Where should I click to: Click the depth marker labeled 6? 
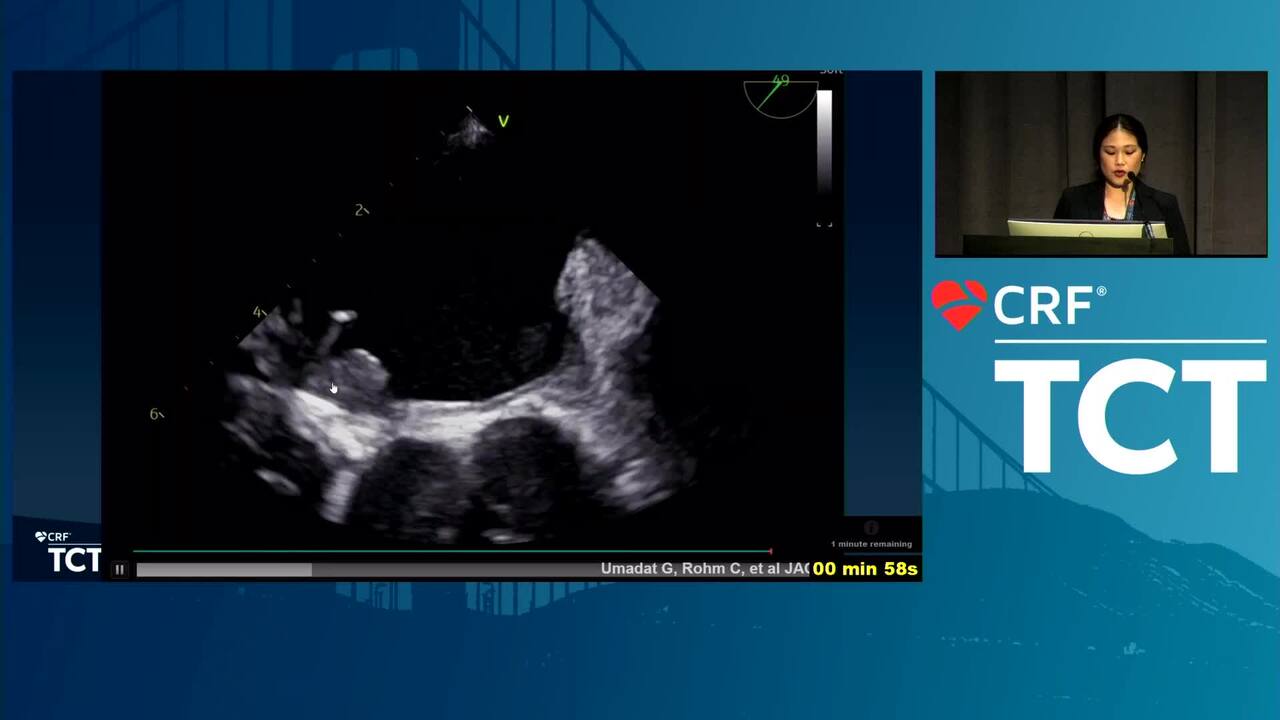[x=156, y=414]
